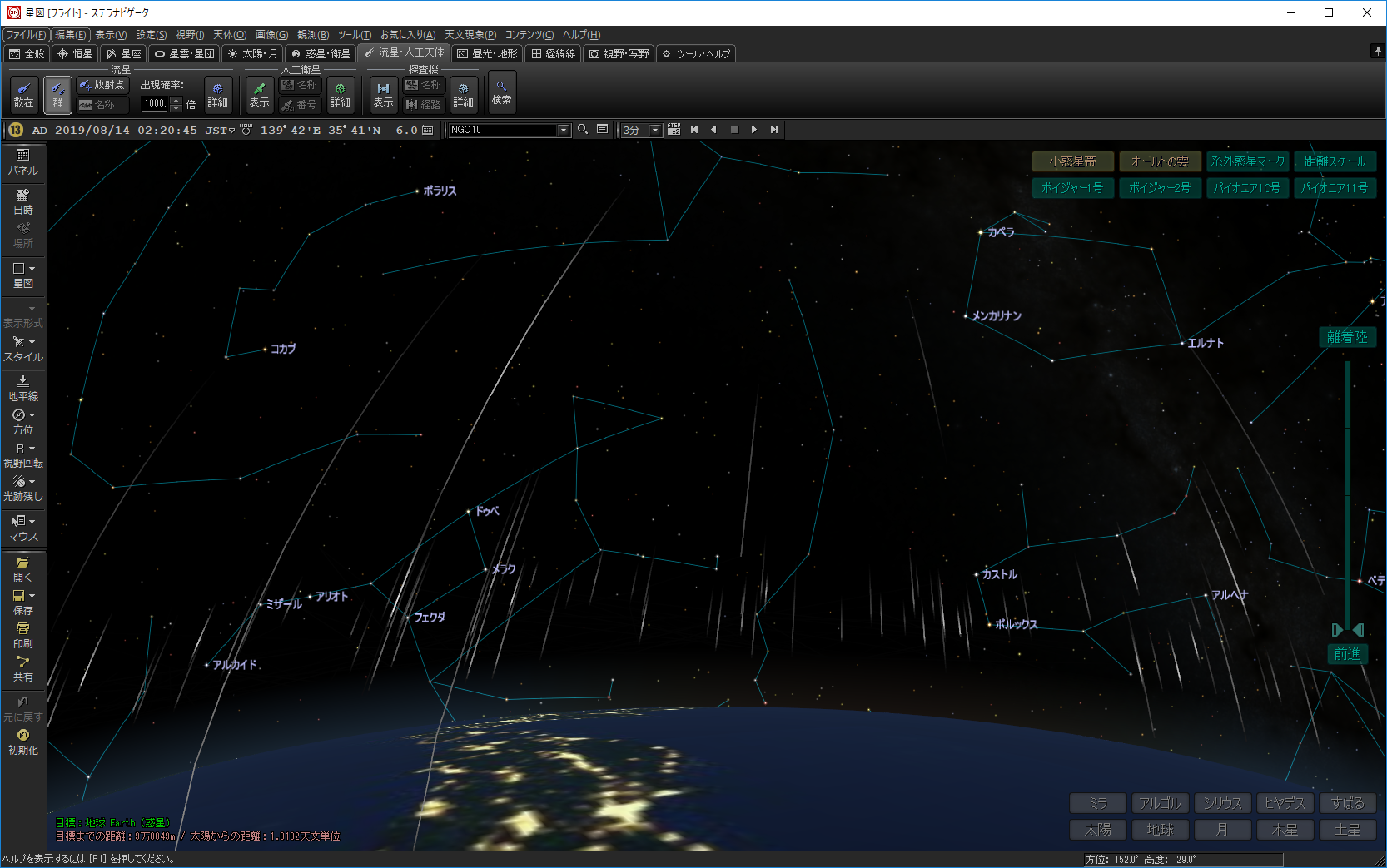Open the 天体(O) menu

[x=230, y=35]
